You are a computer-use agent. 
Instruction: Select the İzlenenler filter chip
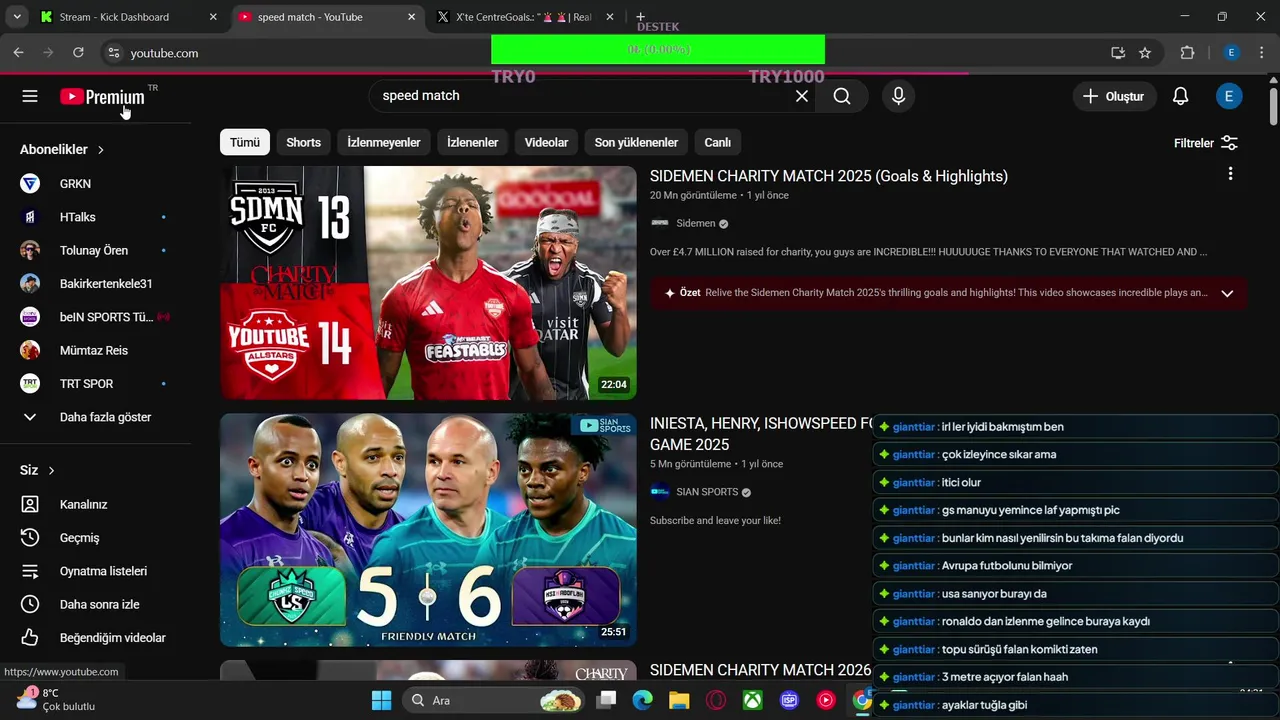(473, 142)
